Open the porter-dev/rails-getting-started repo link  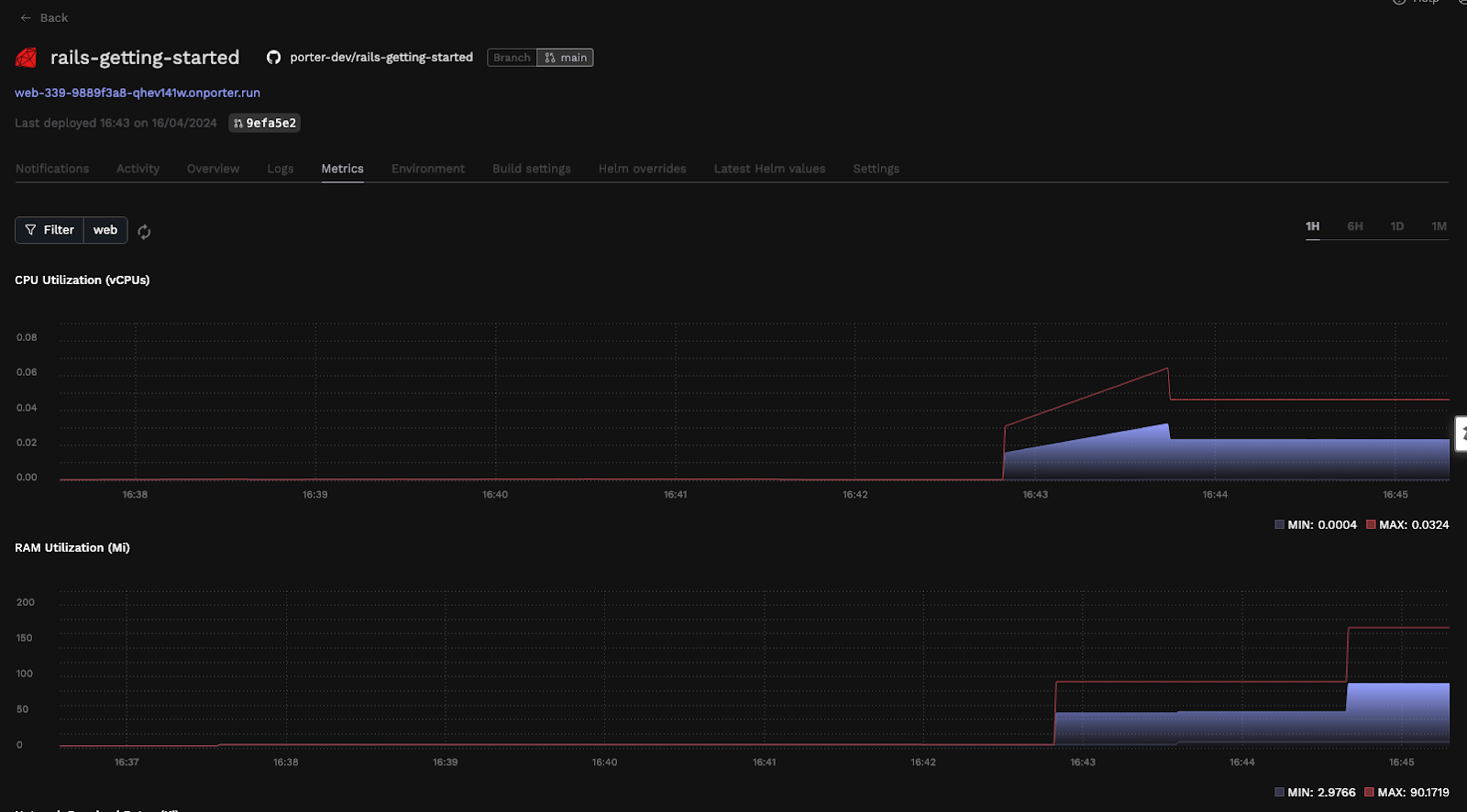point(381,57)
